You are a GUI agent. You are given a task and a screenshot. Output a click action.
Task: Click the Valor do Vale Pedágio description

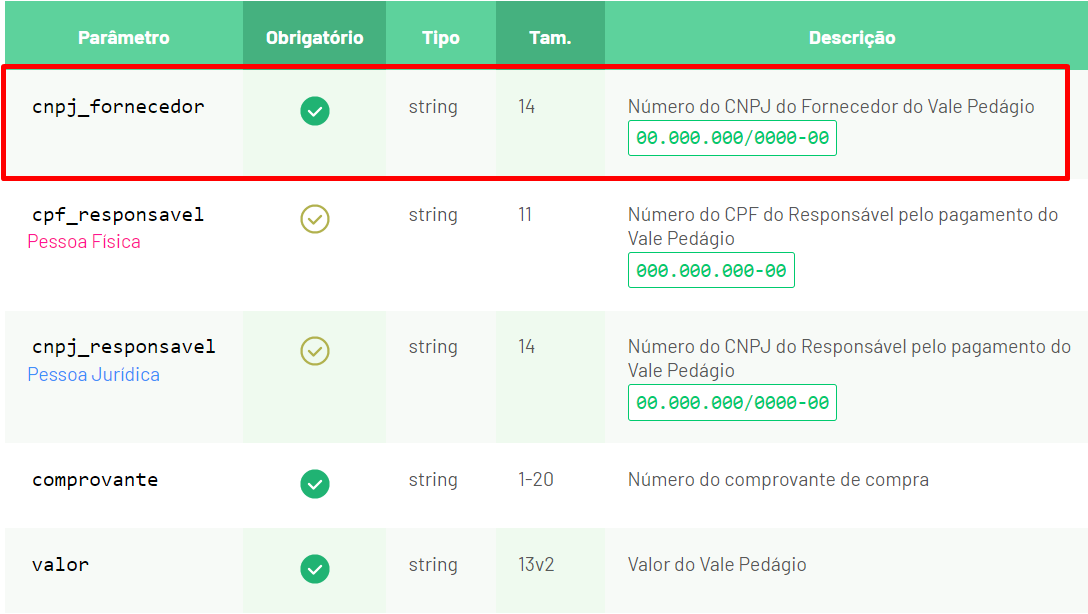pos(717,565)
